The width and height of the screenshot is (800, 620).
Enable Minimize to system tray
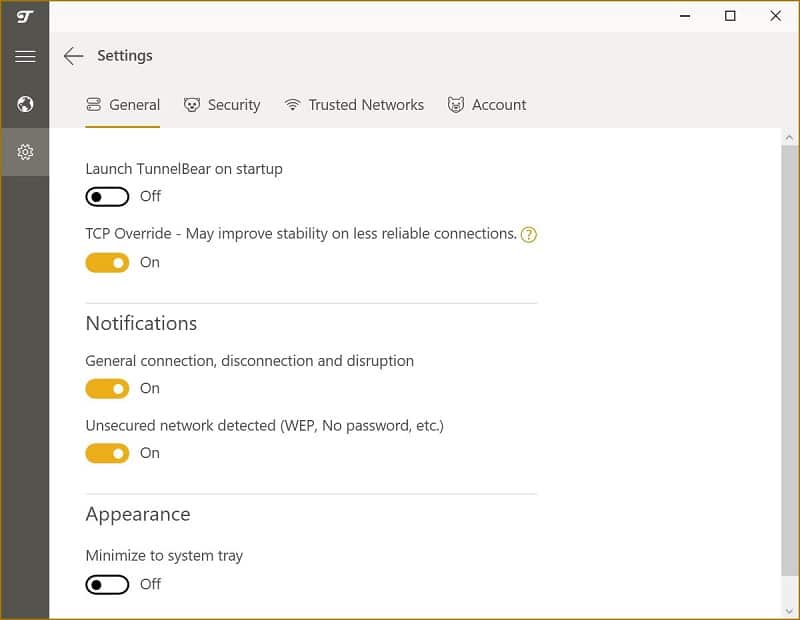tap(107, 585)
